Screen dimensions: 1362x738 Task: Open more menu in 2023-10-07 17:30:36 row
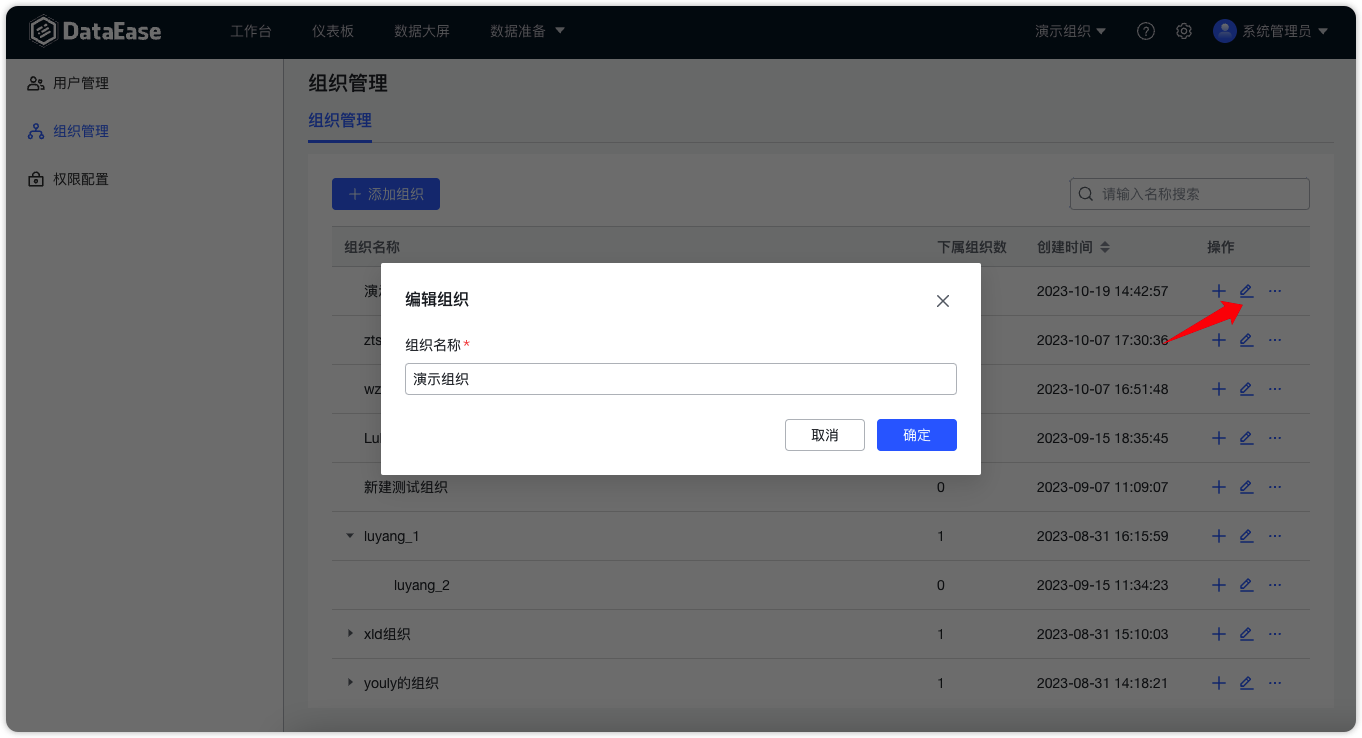point(1275,340)
